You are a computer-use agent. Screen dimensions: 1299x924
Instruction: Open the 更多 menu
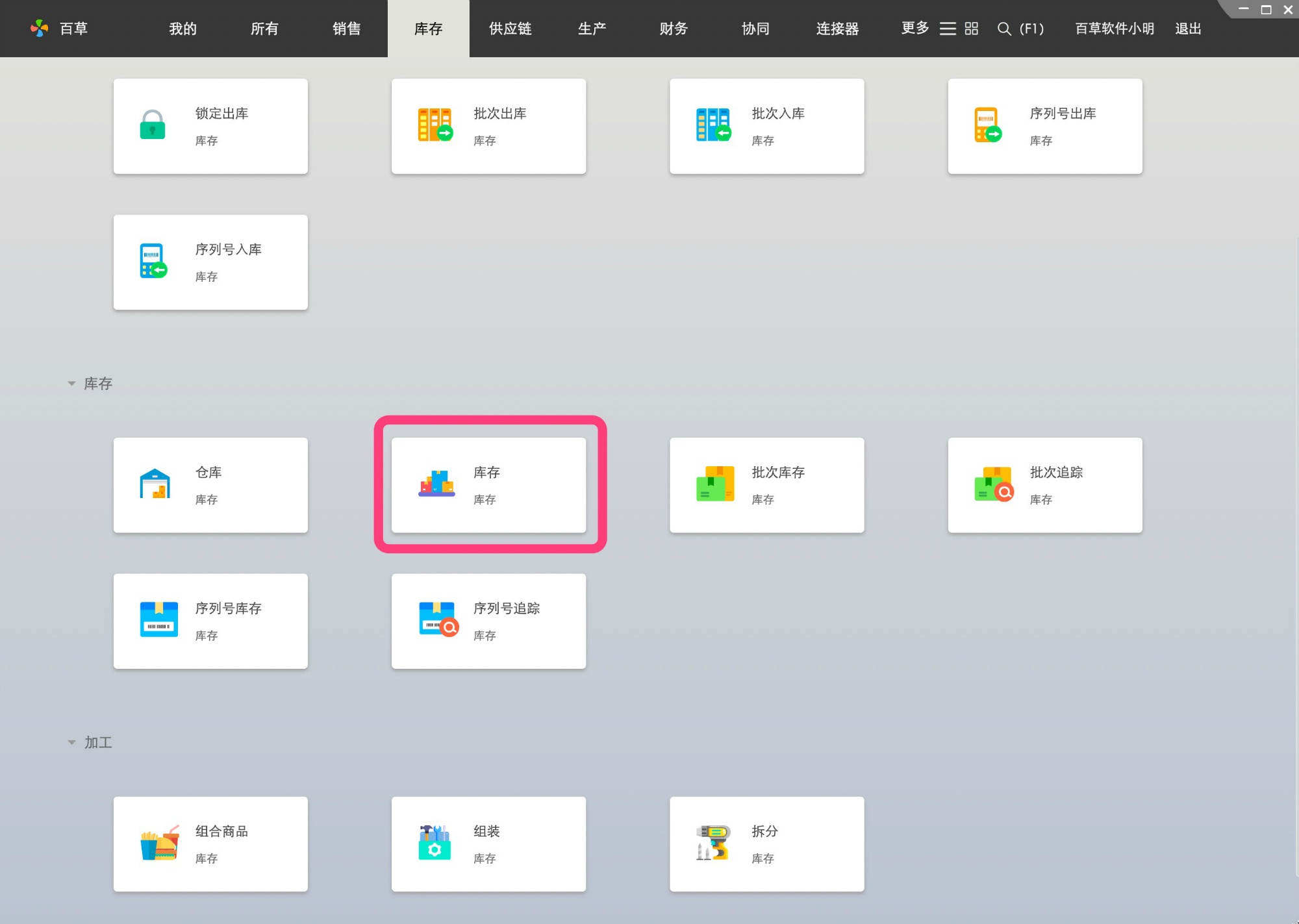915,29
